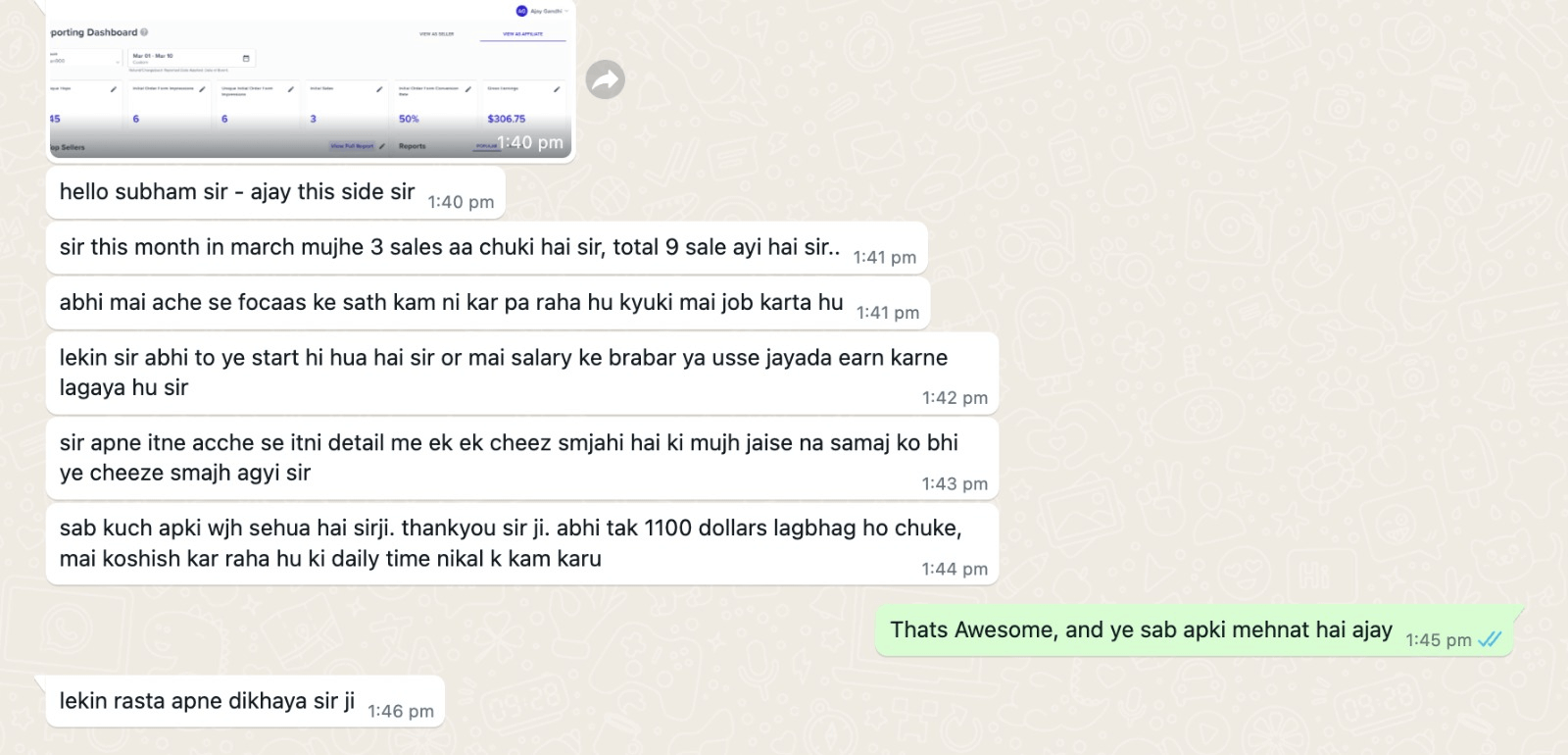Click the forward arrow beside the image
The height and width of the screenshot is (755, 1568).
(606, 79)
